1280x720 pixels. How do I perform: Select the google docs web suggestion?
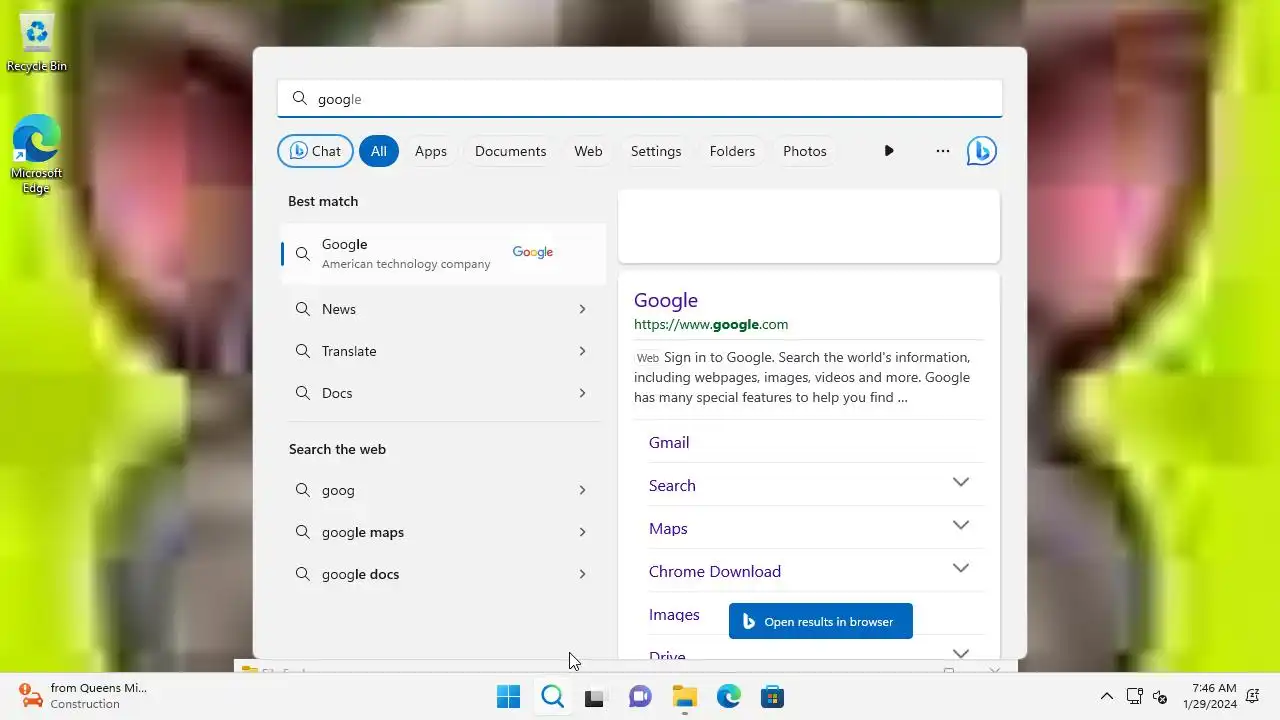[x=443, y=574]
